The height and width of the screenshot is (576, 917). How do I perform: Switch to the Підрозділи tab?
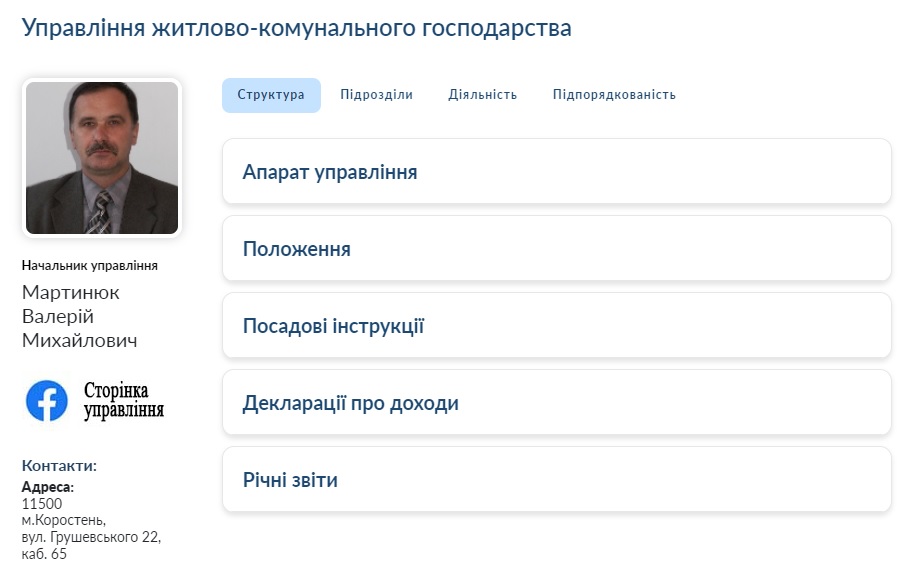click(x=377, y=95)
